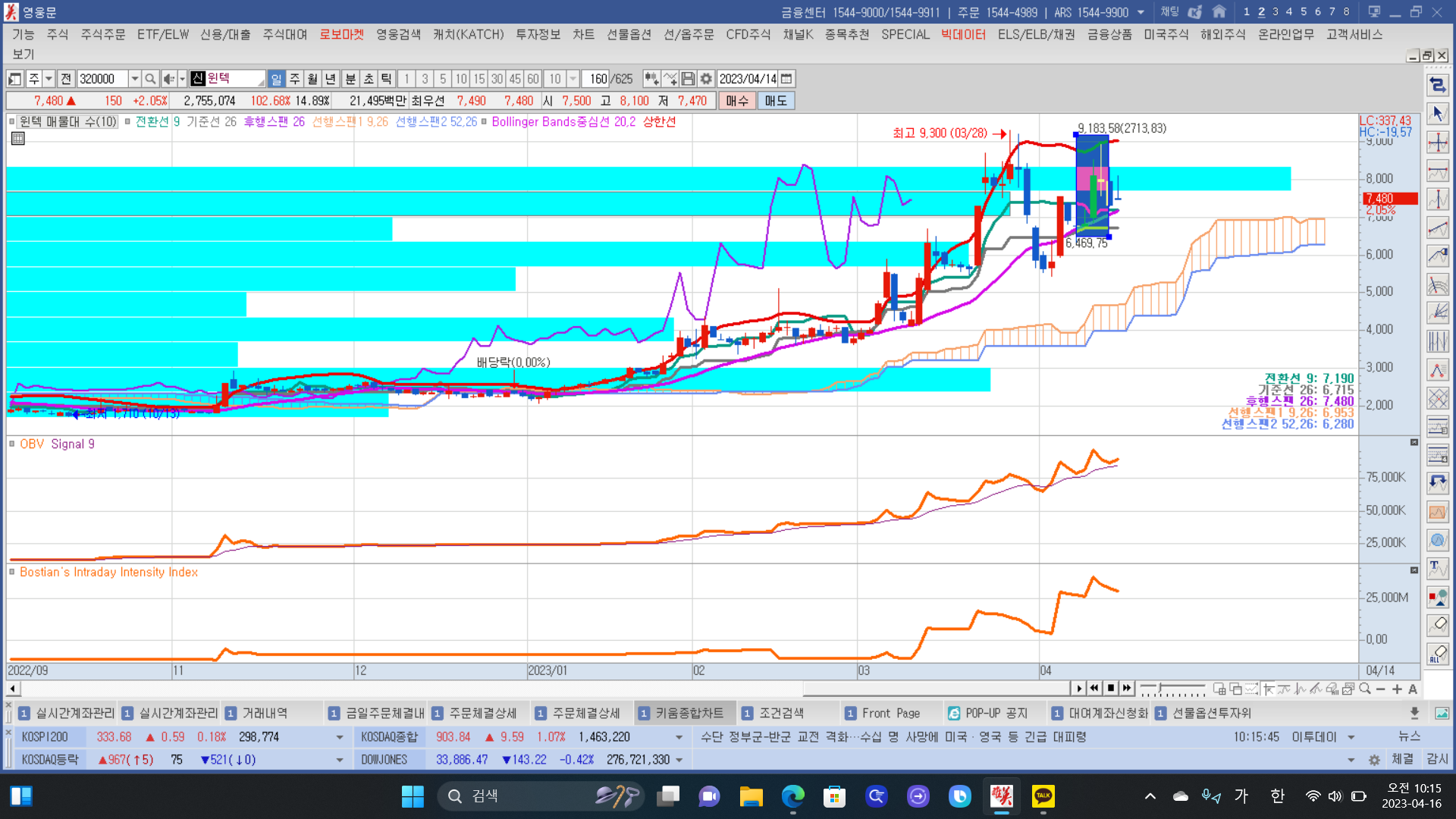Click the save chart diskette icon

(688, 79)
